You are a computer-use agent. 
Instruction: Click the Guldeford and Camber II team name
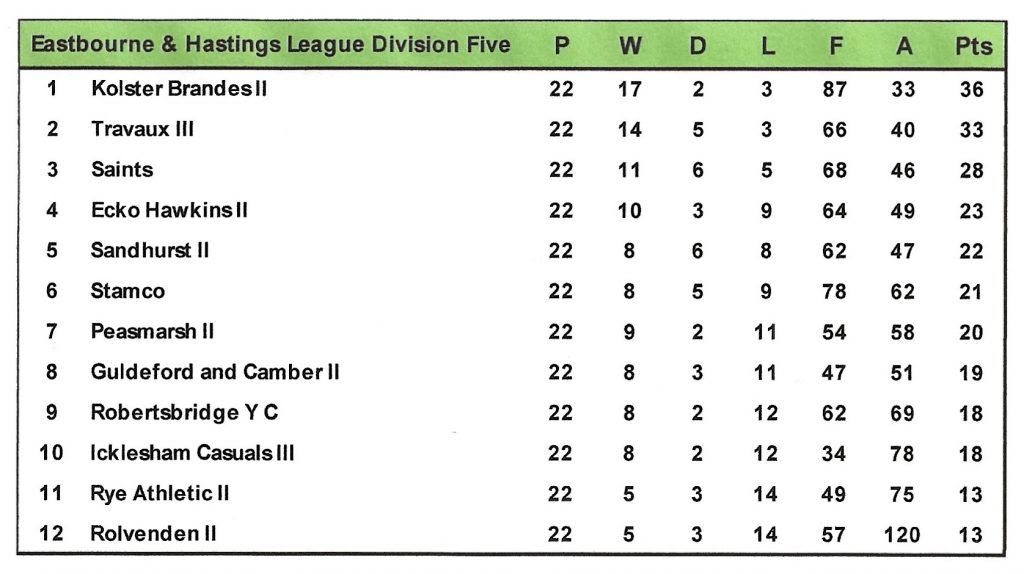[x=215, y=372]
